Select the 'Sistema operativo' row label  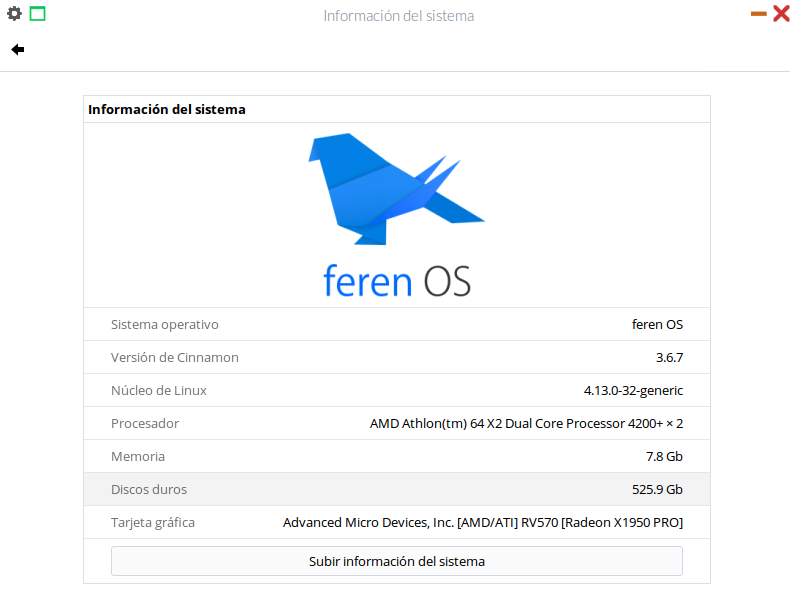pyautogui.click(x=164, y=324)
